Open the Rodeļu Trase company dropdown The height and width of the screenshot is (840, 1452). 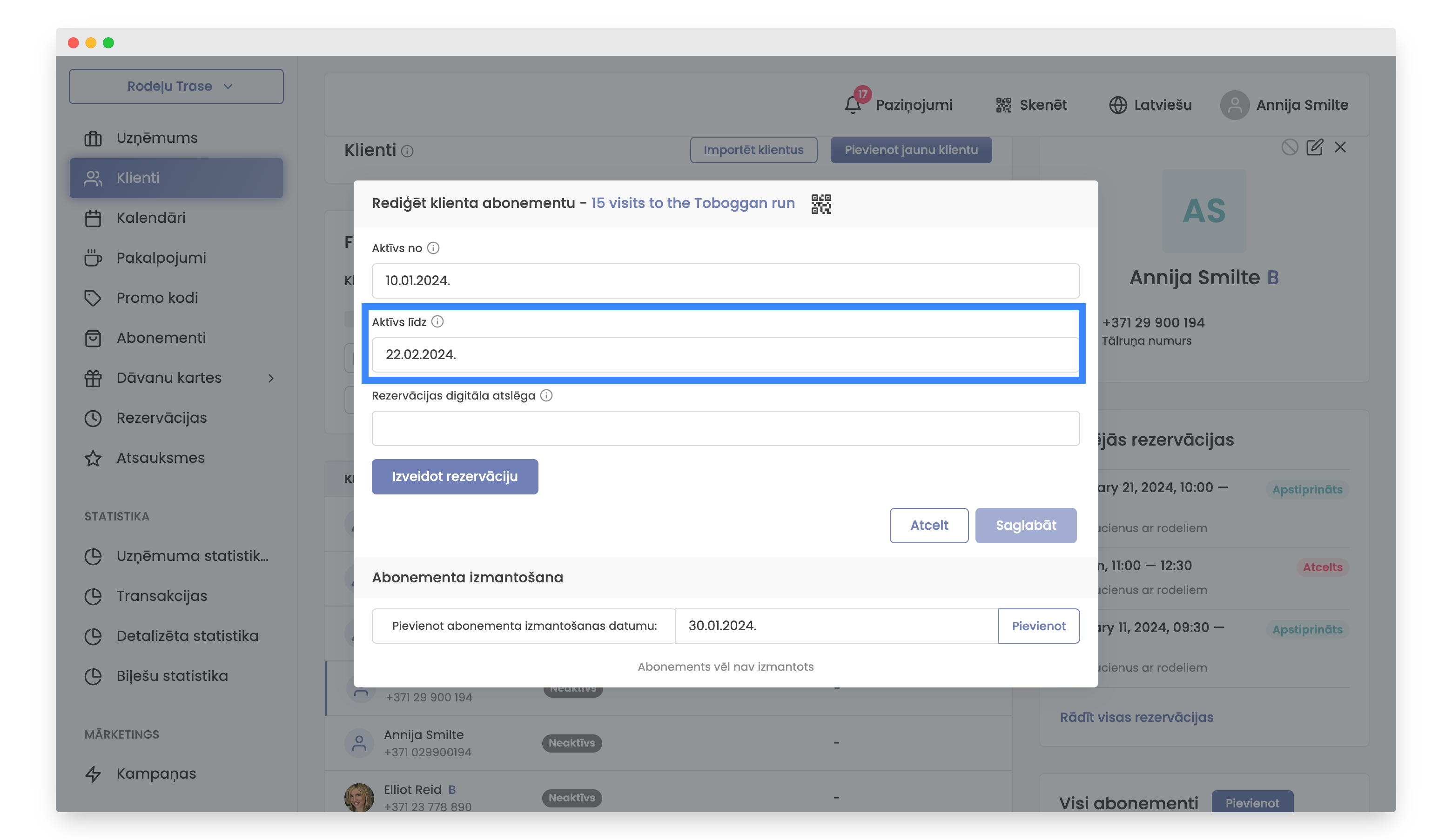click(176, 87)
